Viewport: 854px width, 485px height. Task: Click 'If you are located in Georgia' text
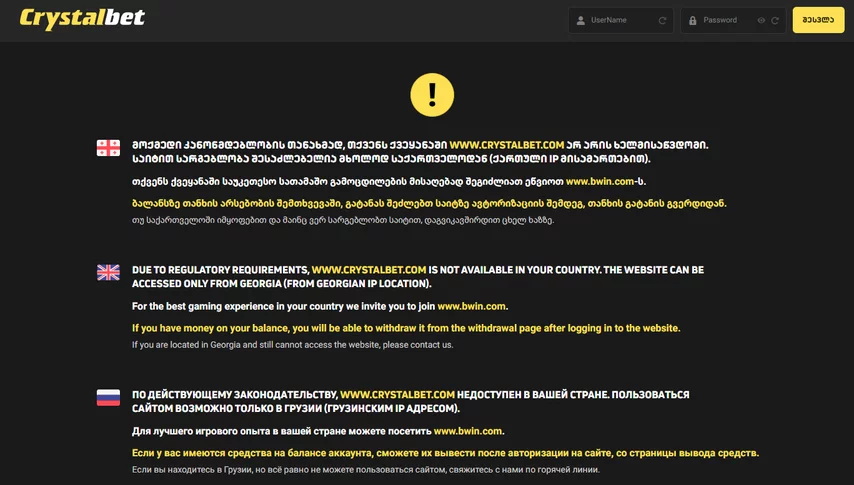point(292,344)
